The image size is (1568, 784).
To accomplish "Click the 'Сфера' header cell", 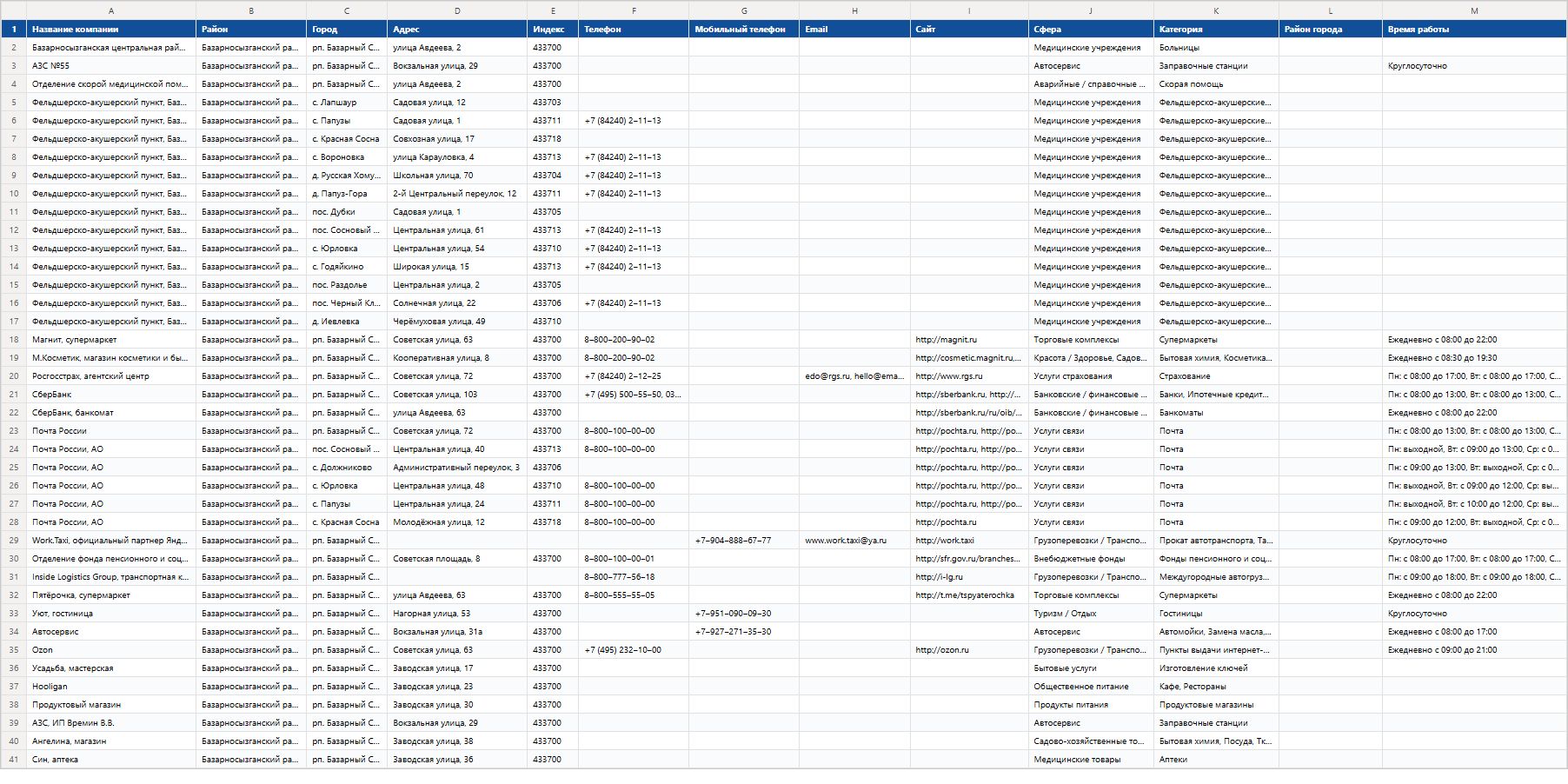I will pyautogui.click(x=1091, y=30).
